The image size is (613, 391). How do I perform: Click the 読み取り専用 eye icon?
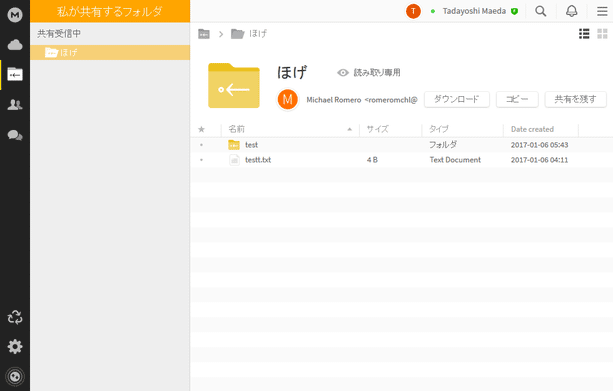[343, 73]
